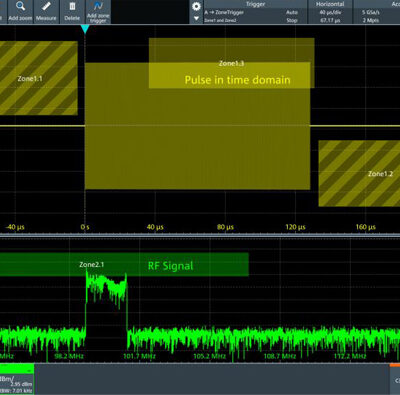Open the green spectrum signal icon showing RBW
This screenshot has height=395, width=400.
click(x=17, y=379)
